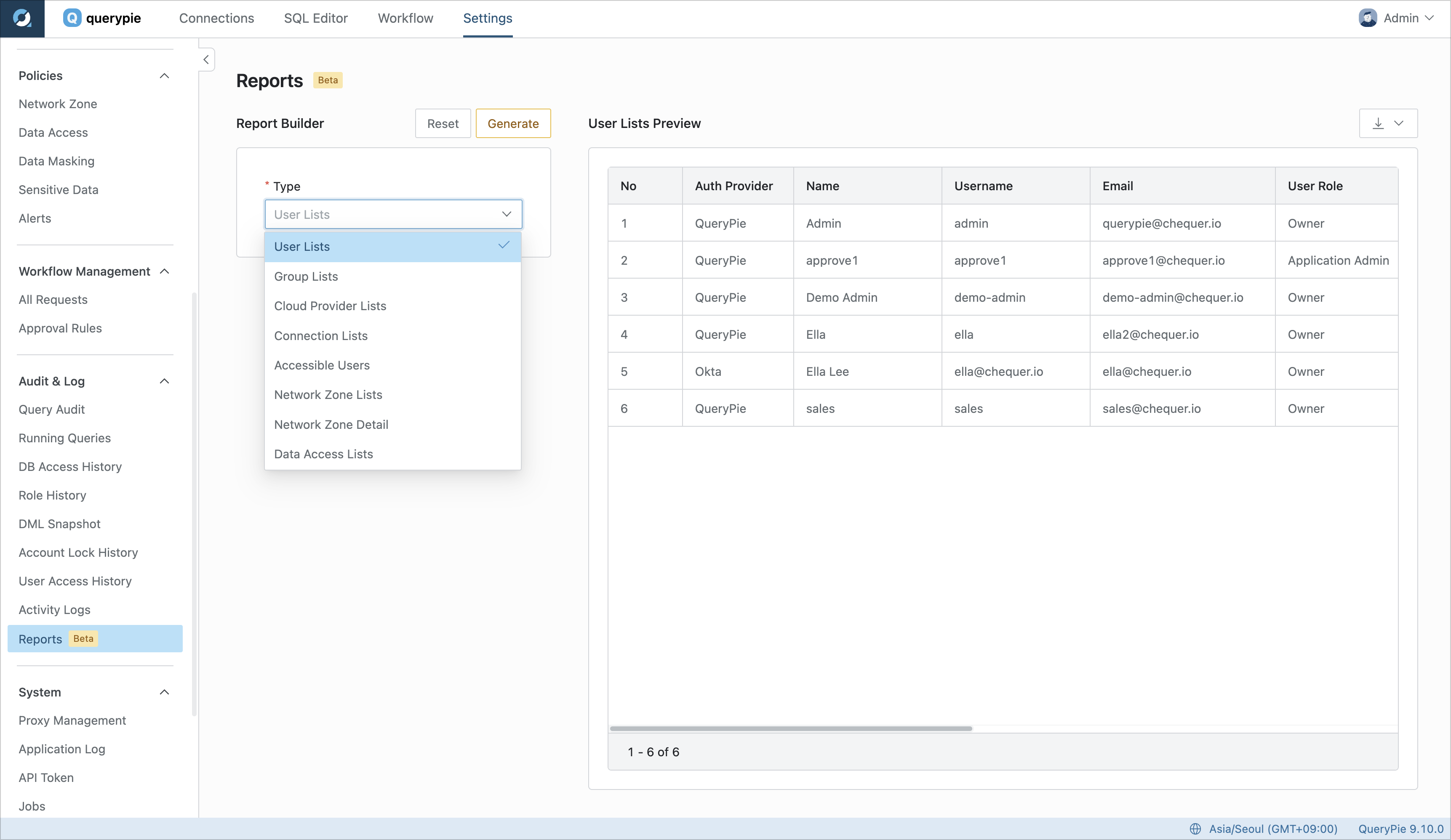Select Cloud Provider Lists option
The height and width of the screenshot is (840, 1451).
tap(393, 306)
